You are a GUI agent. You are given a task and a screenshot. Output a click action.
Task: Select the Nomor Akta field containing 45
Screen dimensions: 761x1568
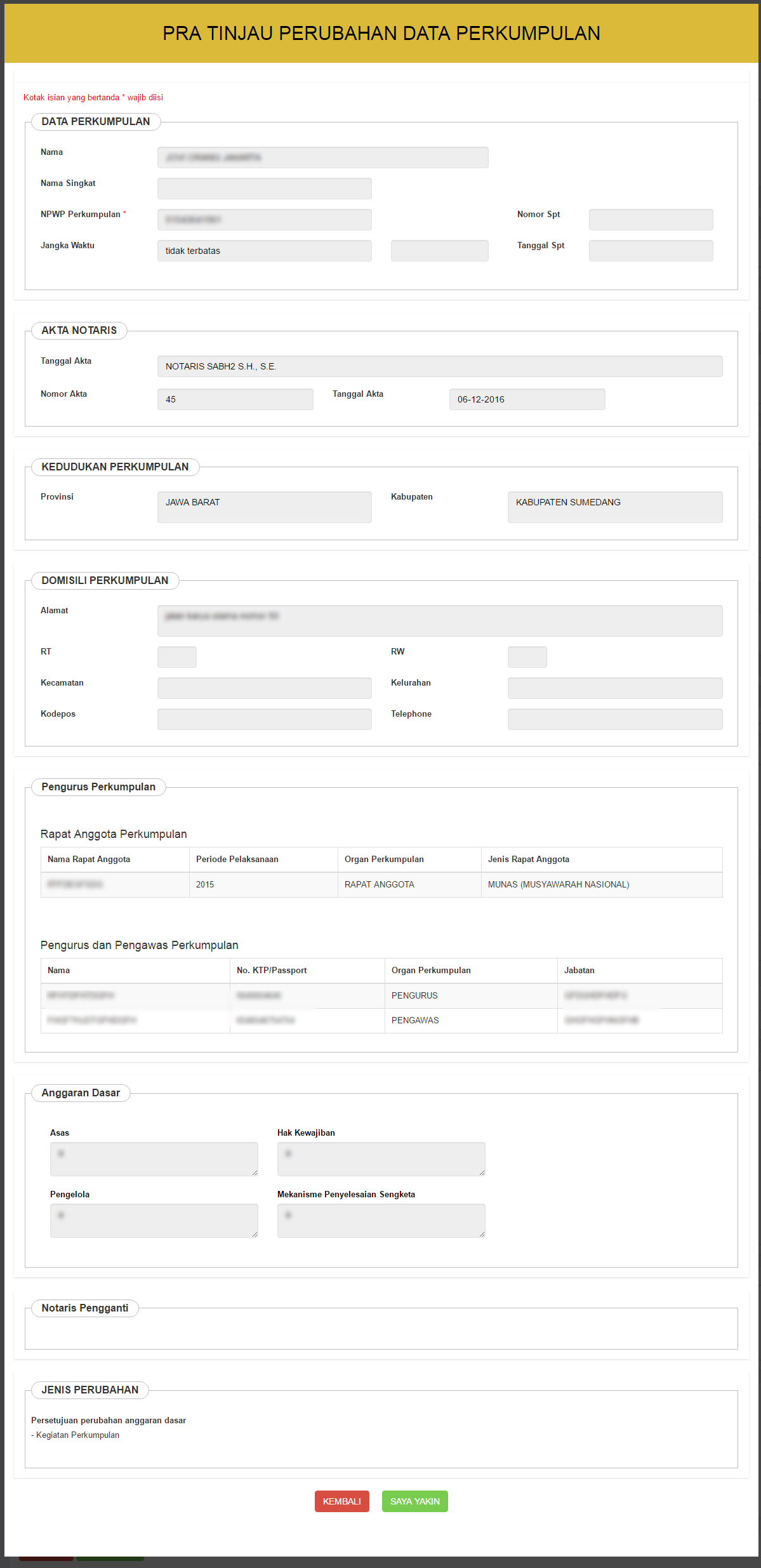pyautogui.click(x=235, y=399)
